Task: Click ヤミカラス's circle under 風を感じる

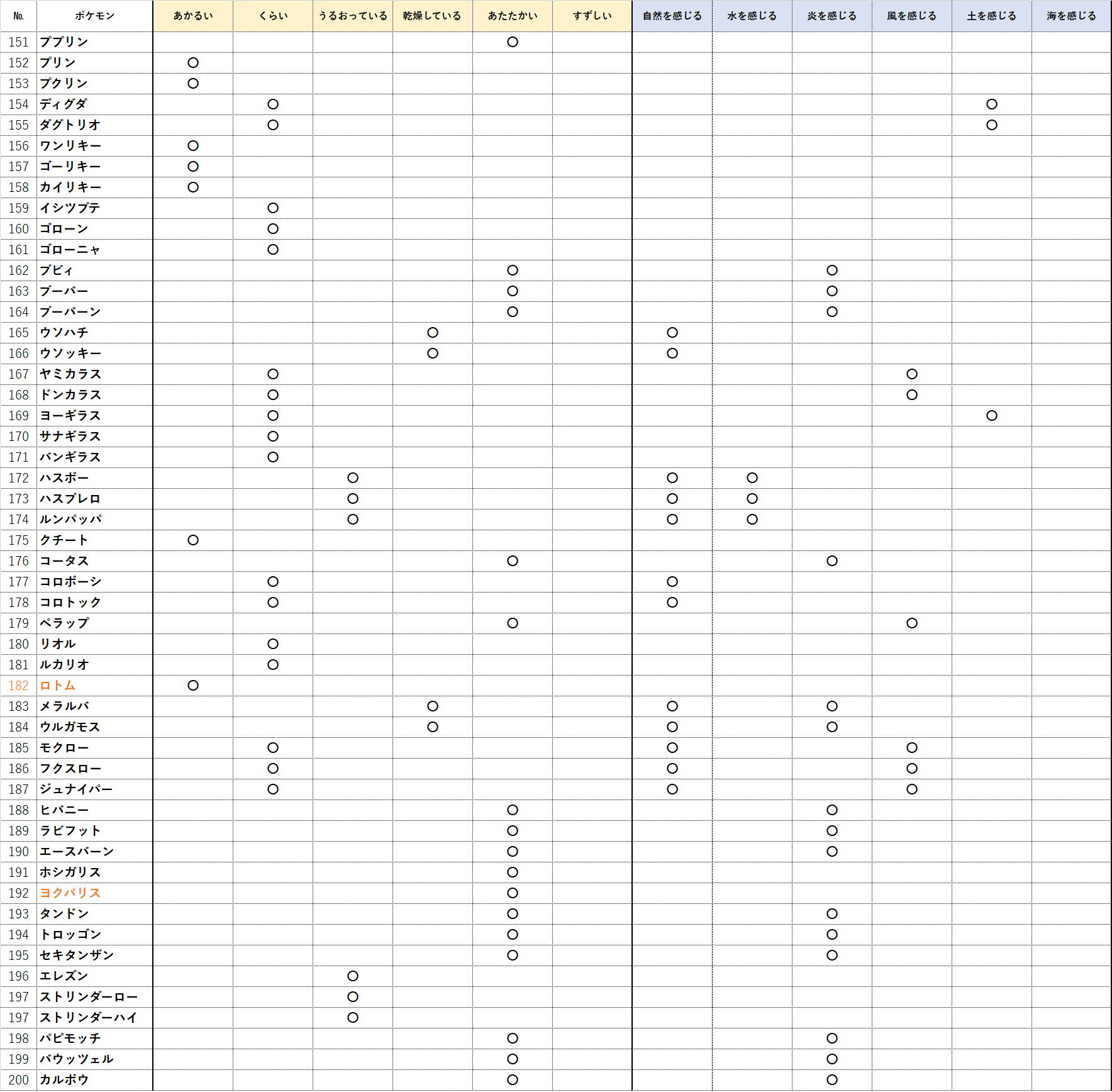Action: pos(912,374)
